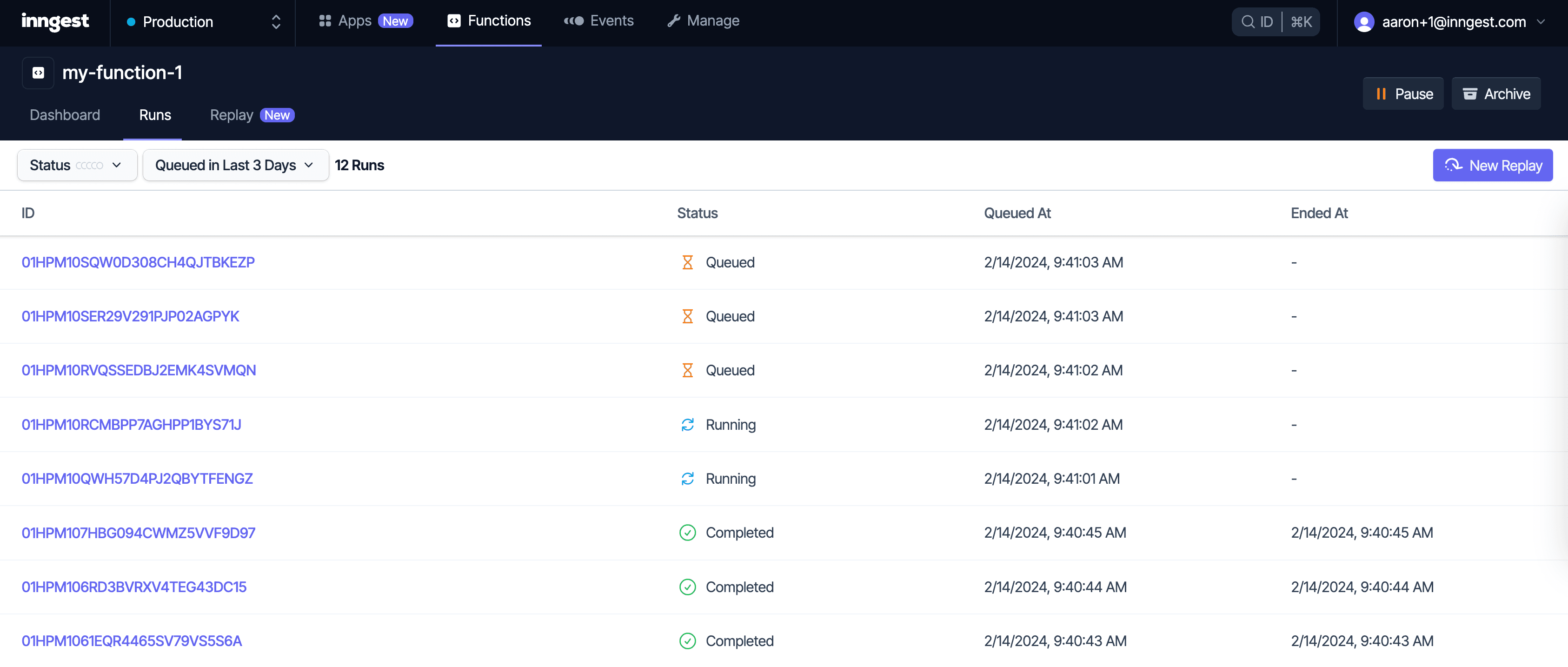This screenshot has height=667, width=1568.
Task: Click the Inngest logo
Action: click(x=55, y=21)
